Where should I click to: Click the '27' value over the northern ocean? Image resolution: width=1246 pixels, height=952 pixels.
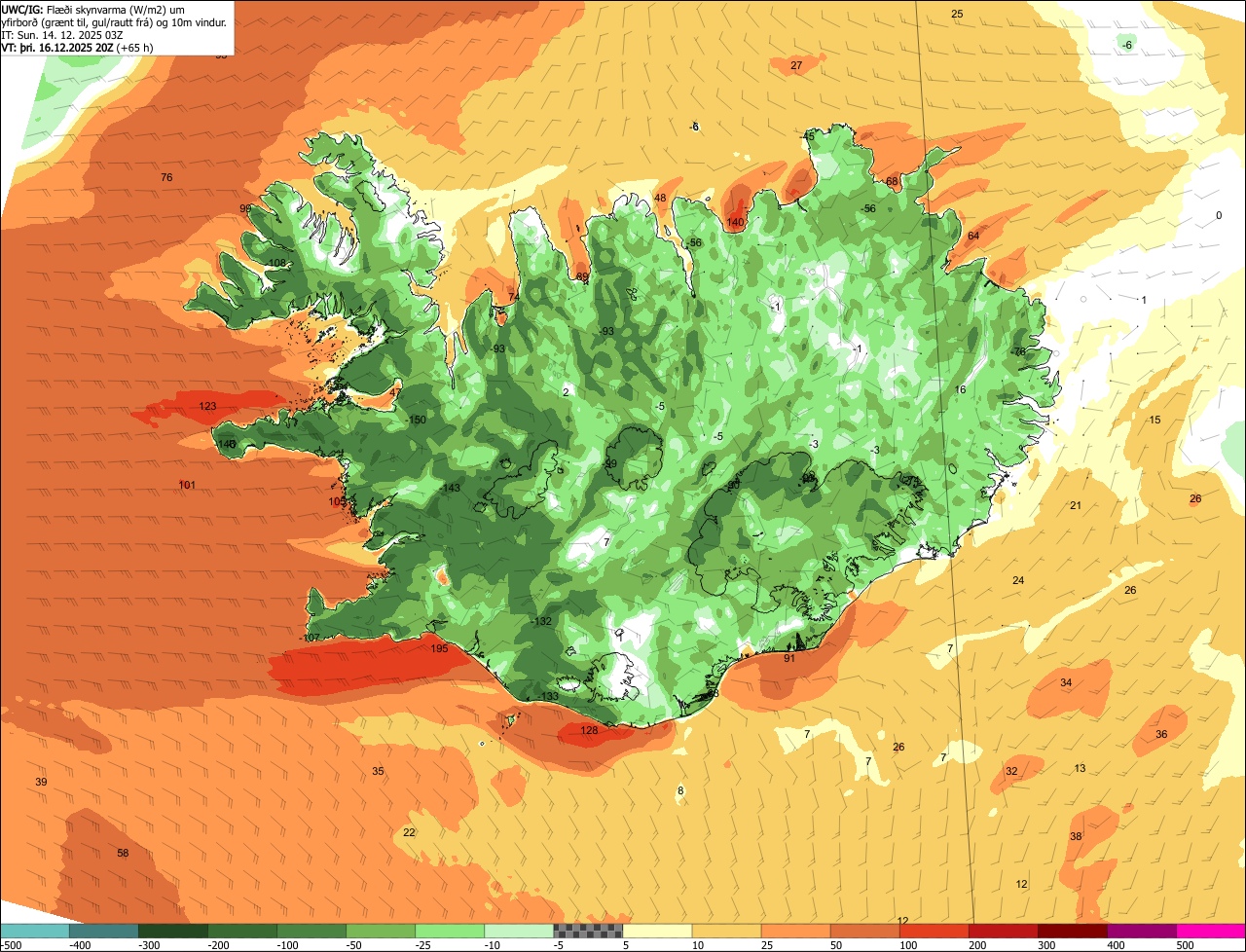(796, 65)
